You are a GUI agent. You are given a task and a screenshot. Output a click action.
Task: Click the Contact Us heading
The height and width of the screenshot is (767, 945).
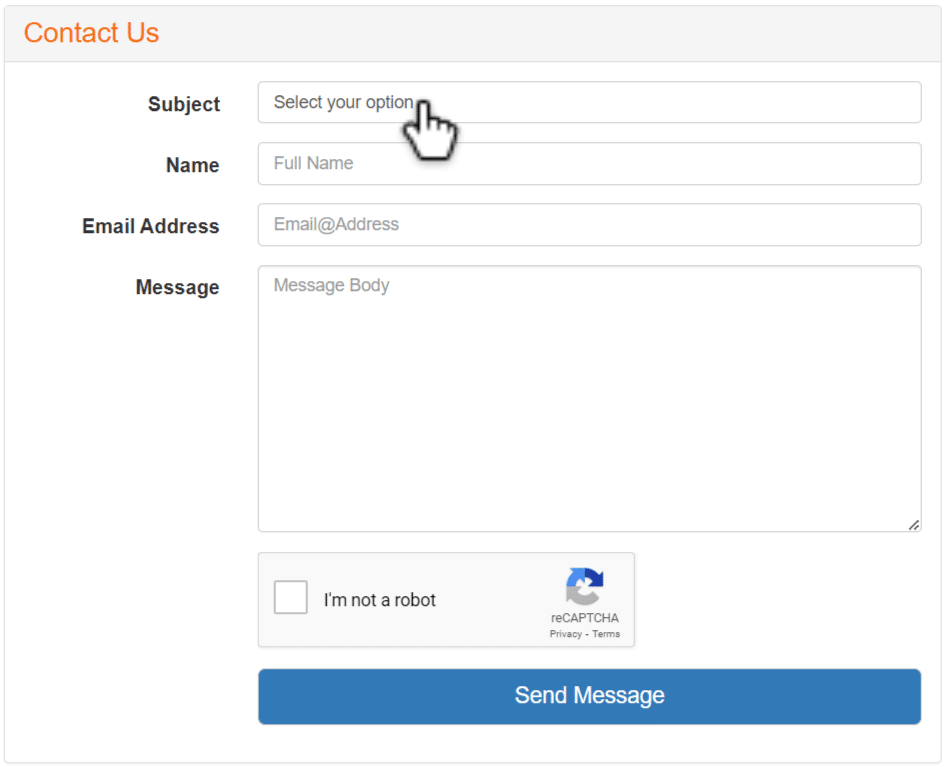92,33
